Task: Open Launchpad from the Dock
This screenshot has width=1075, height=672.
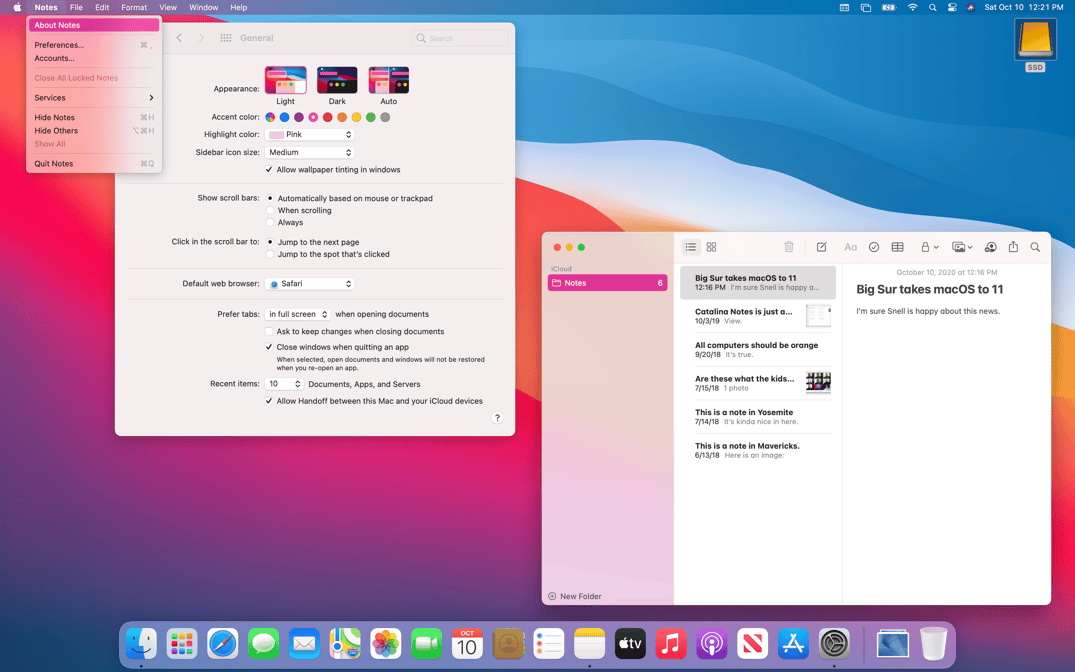Action: pos(182,644)
